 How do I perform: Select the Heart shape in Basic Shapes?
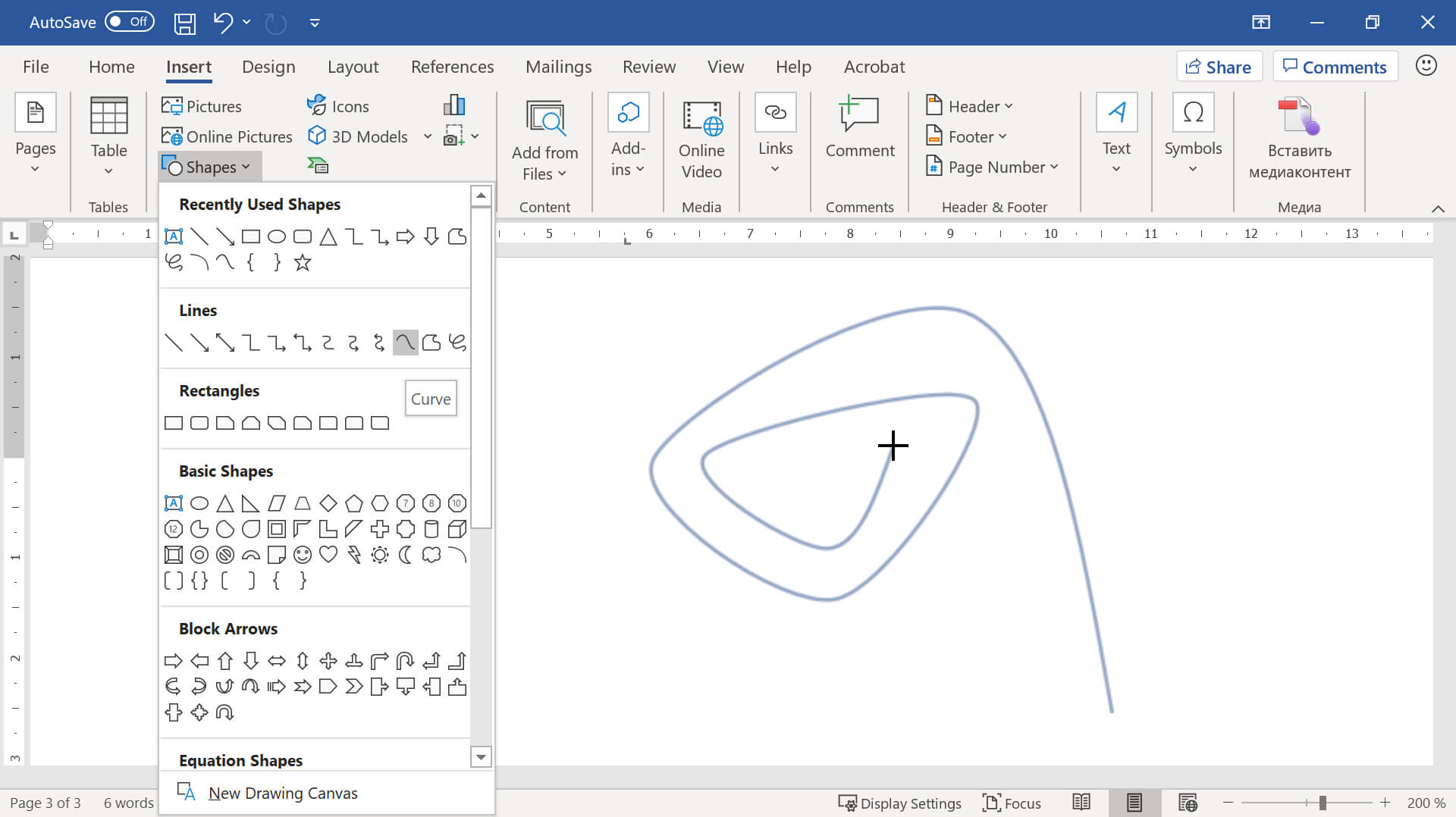coord(328,555)
